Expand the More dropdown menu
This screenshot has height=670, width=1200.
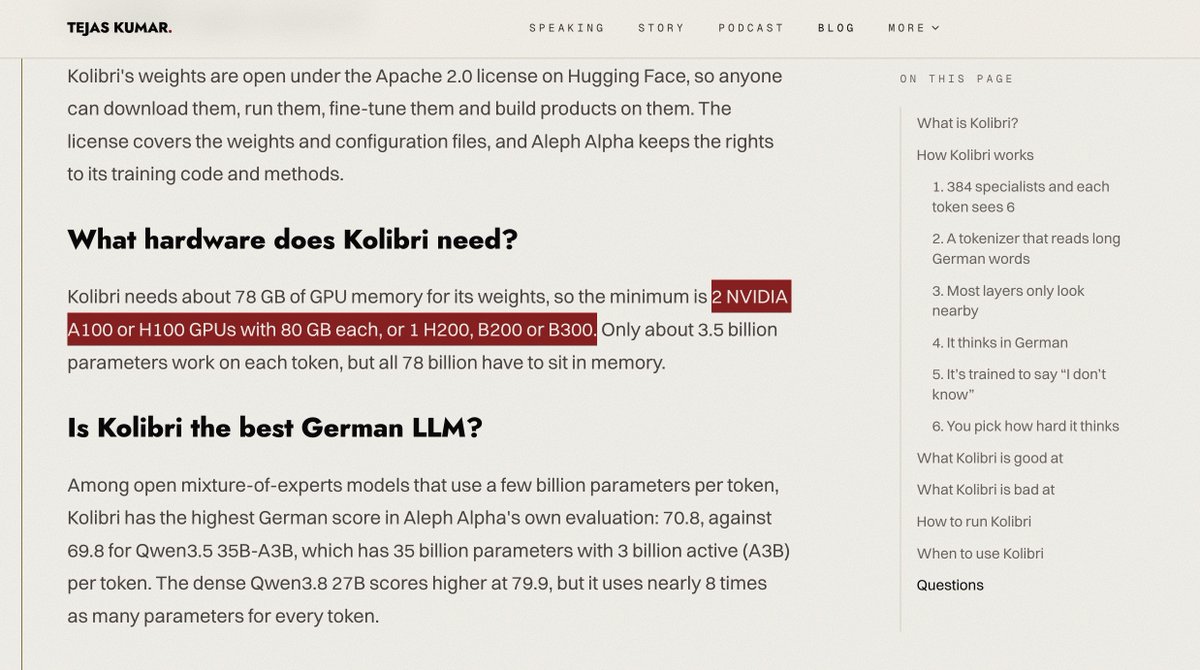click(914, 28)
